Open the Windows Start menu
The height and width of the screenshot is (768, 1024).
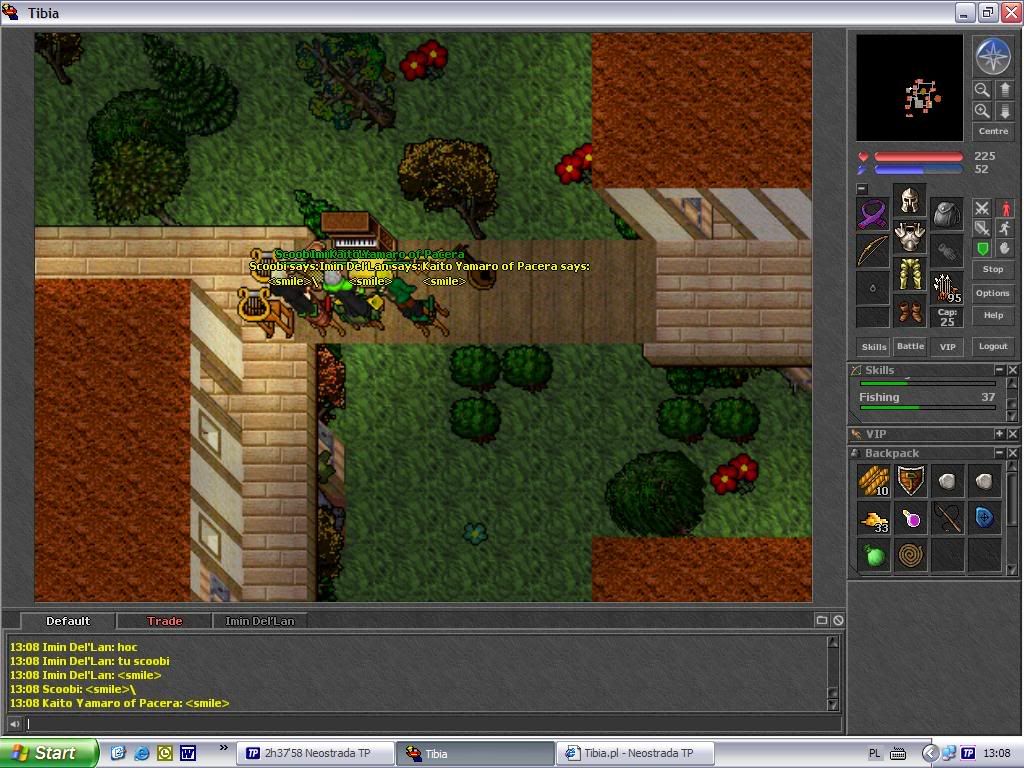tap(49, 753)
